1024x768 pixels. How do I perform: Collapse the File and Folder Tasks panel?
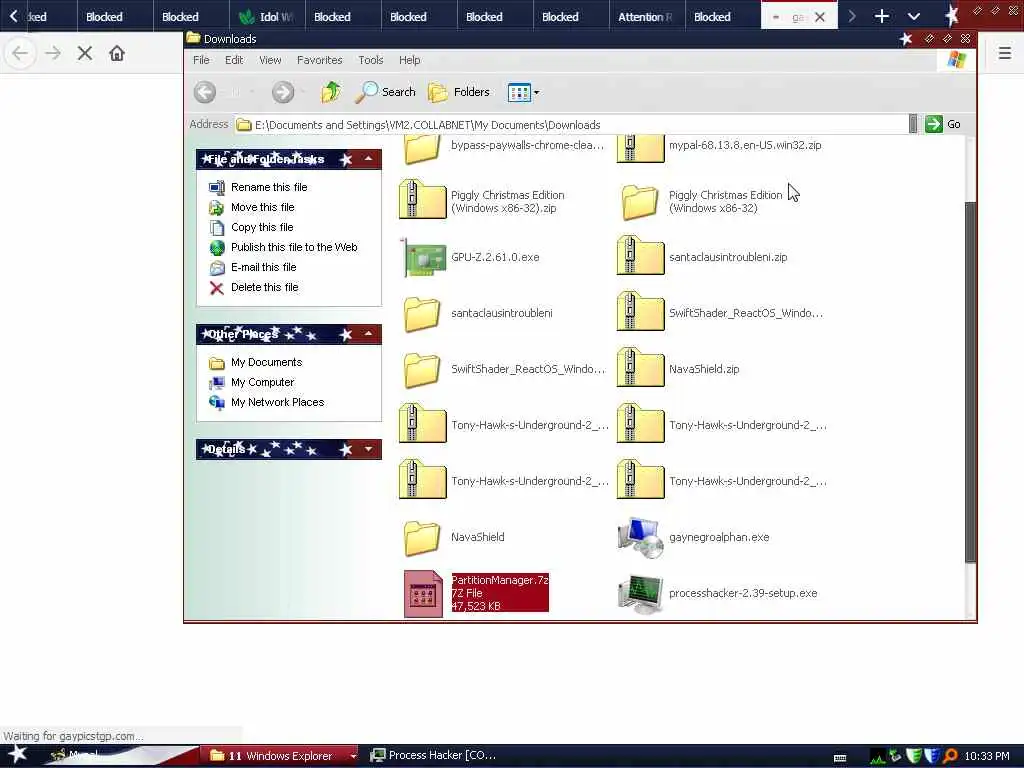[x=368, y=159]
